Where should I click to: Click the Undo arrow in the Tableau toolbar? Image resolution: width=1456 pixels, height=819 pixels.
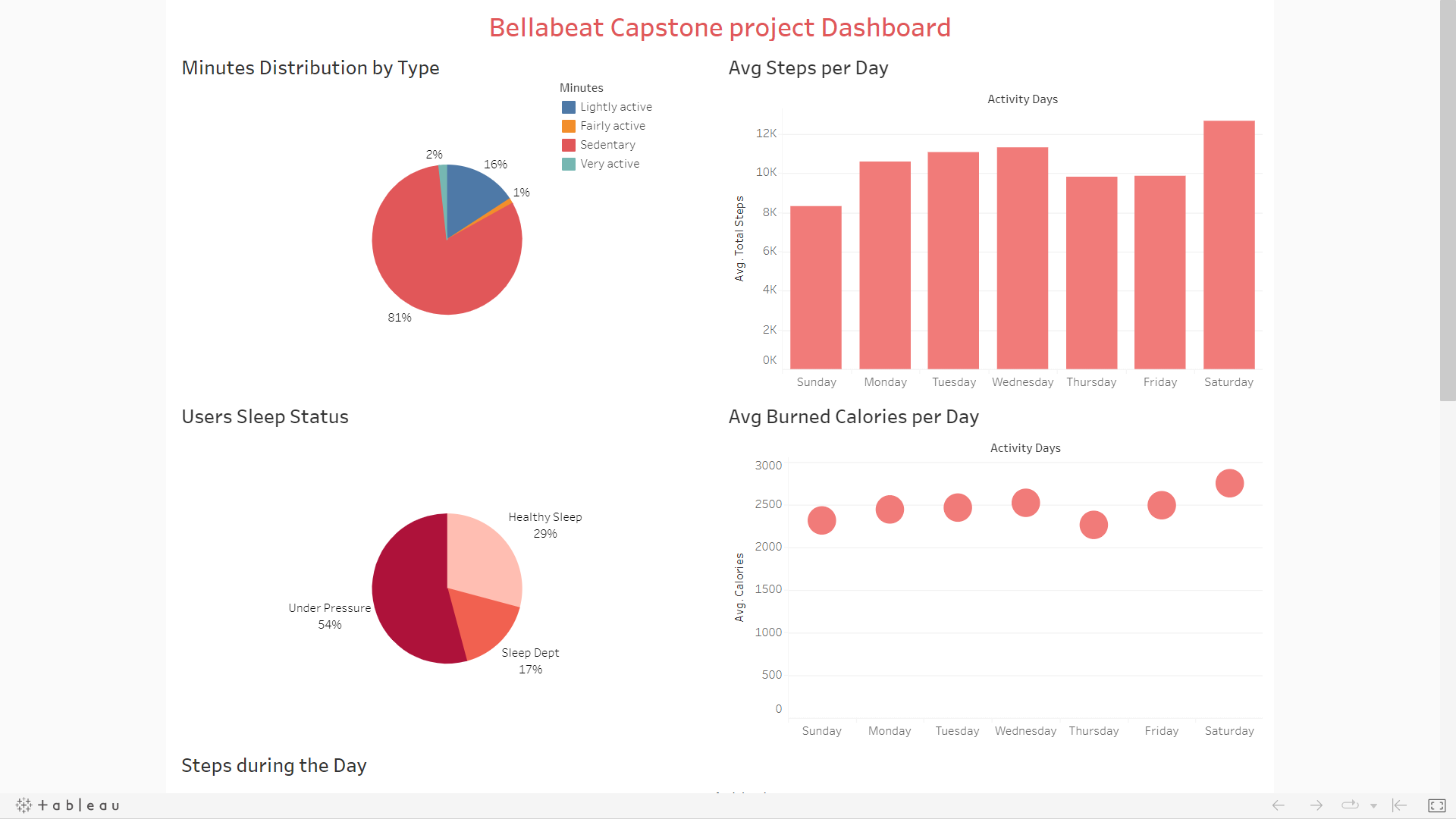(x=1278, y=805)
